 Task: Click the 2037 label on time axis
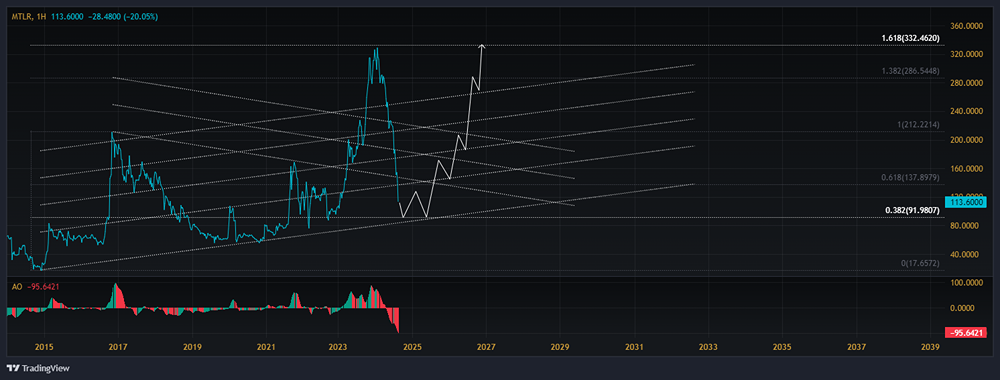pos(856,347)
